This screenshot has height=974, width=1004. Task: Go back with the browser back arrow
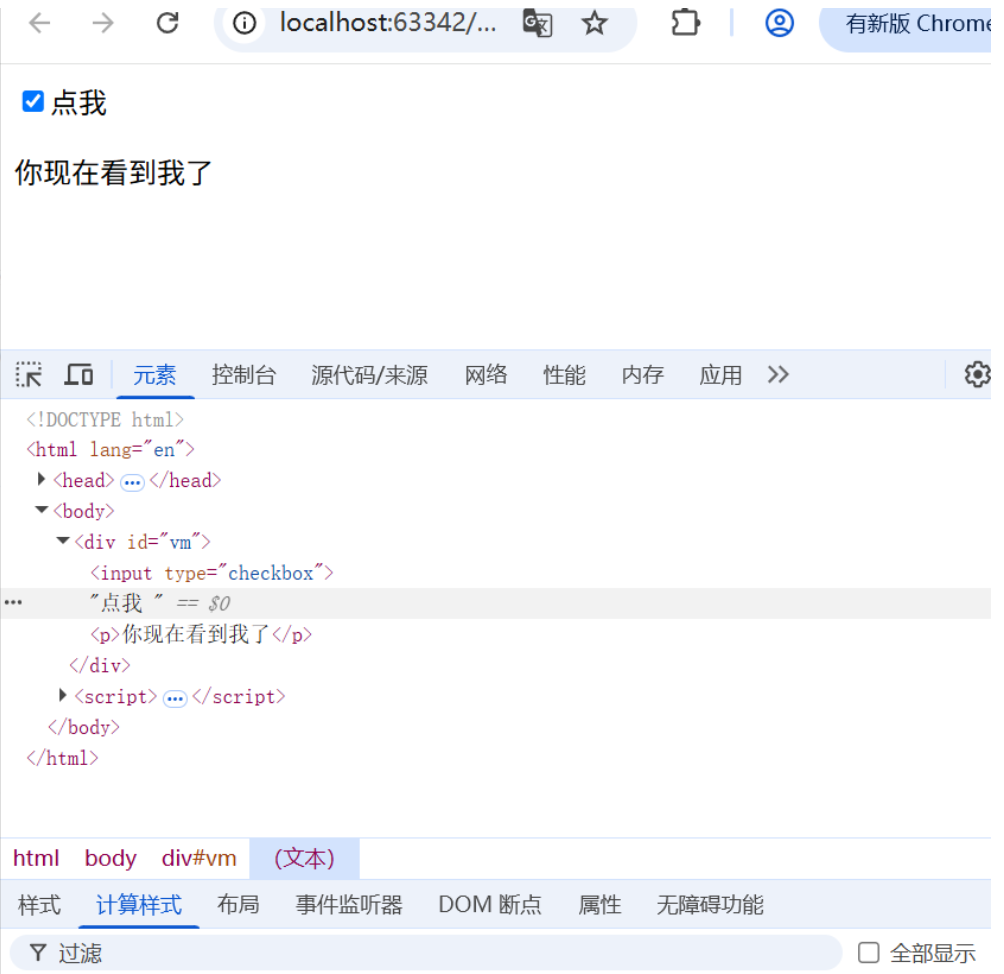pyautogui.click(x=40, y=24)
